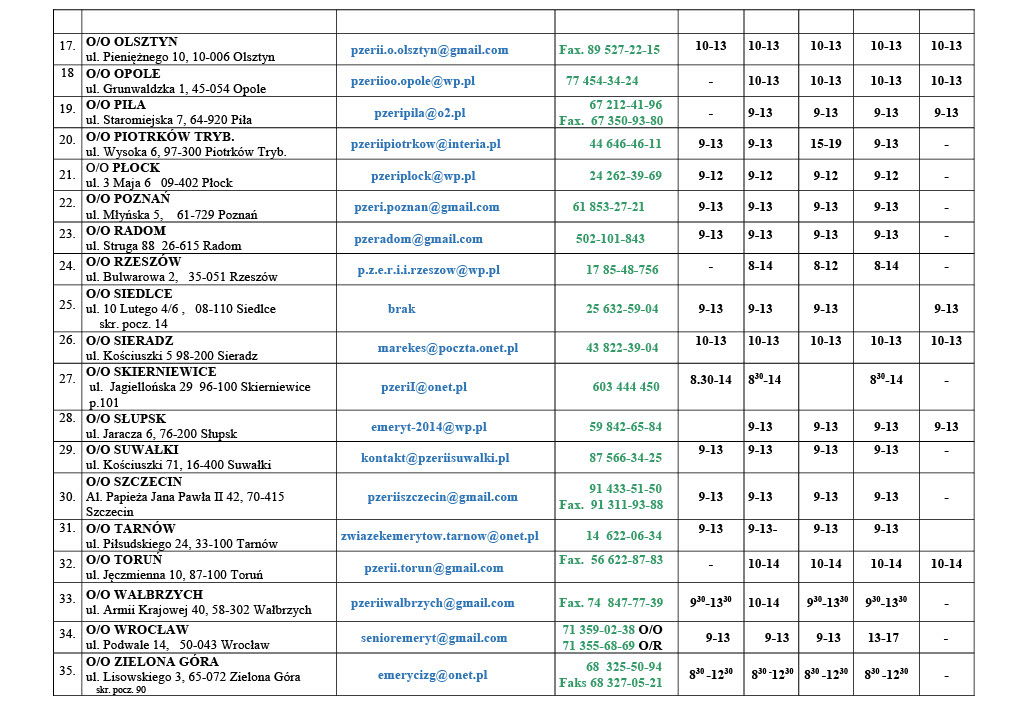Select phone number 43 822-39-04
1024x726 pixels.
[x=622, y=349]
